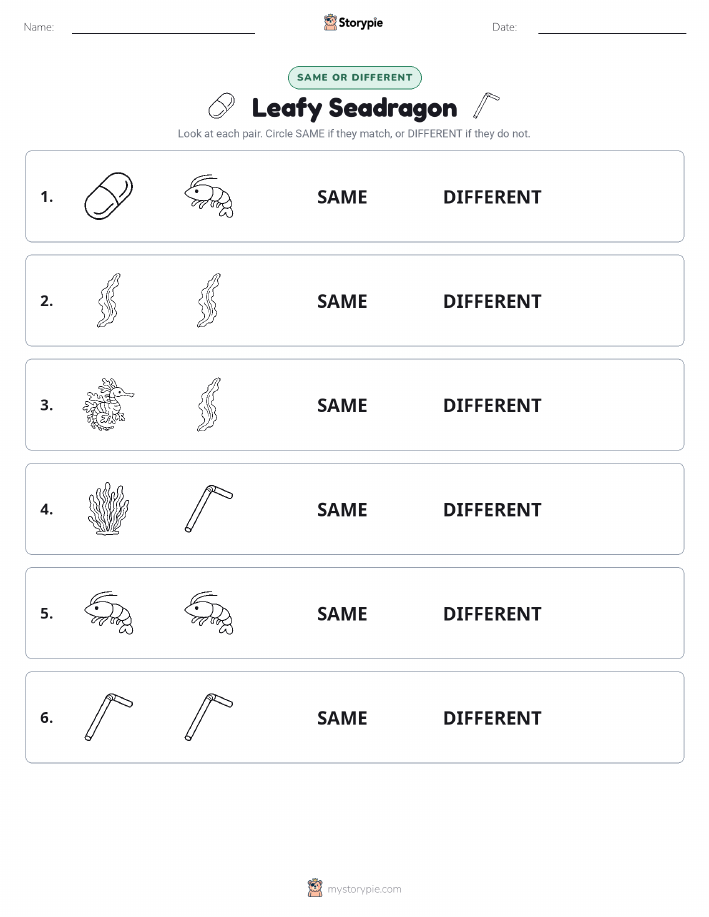Select DIFFERENT for row 4
709x917 pixels.
(492, 509)
